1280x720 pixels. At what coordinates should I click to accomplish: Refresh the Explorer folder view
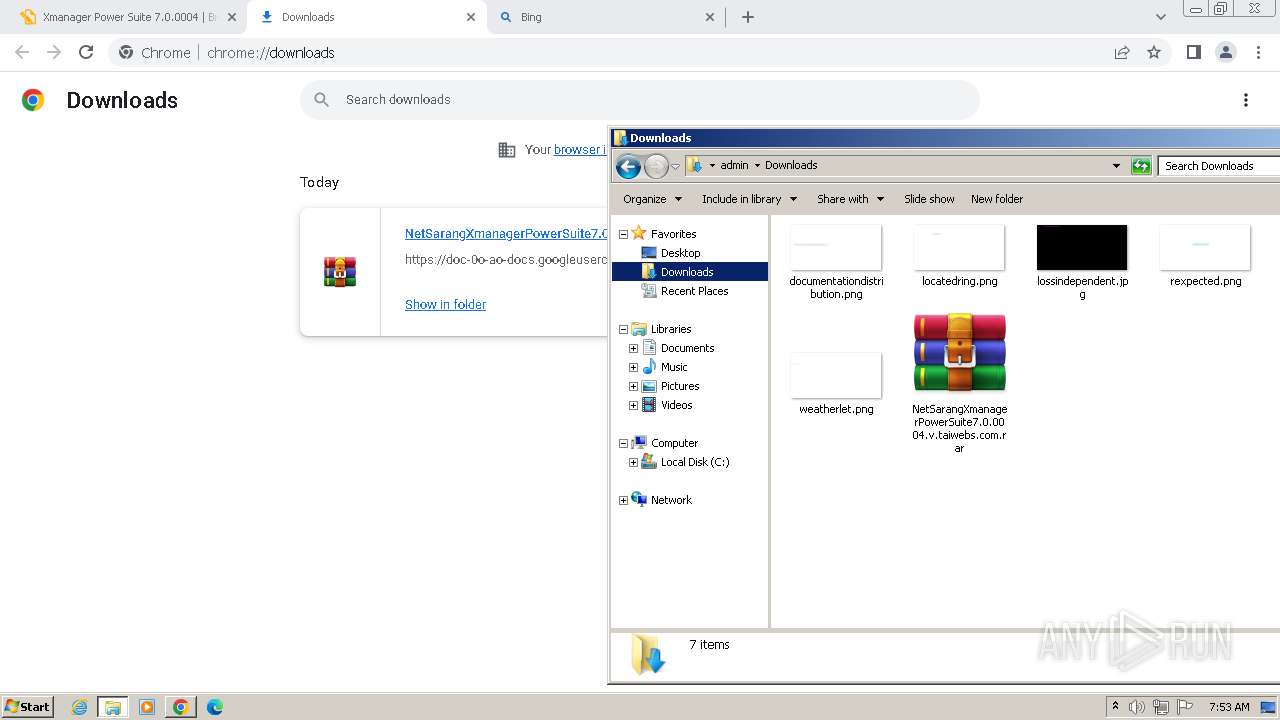[x=1141, y=166]
